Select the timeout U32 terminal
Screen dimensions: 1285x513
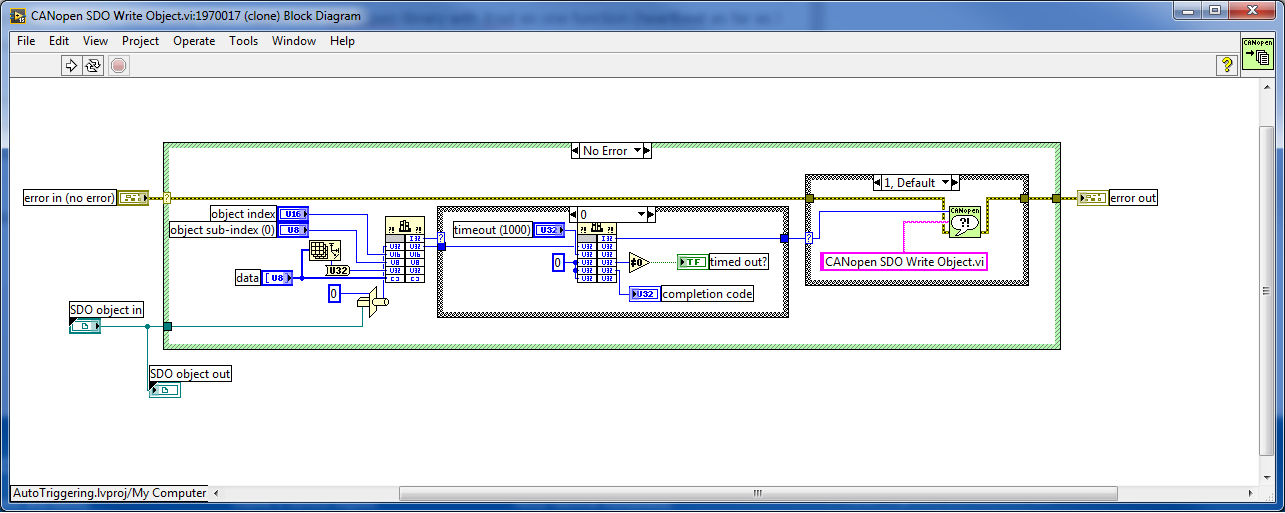(548, 230)
